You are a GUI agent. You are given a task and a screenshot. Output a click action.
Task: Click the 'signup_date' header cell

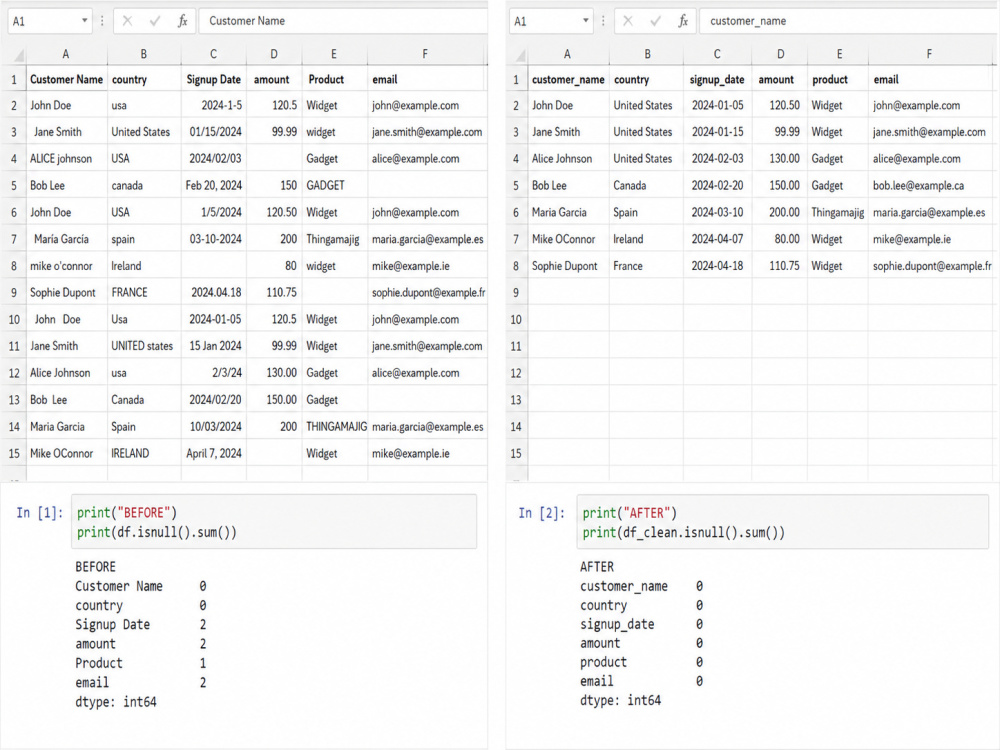click(x=717, y=80)
